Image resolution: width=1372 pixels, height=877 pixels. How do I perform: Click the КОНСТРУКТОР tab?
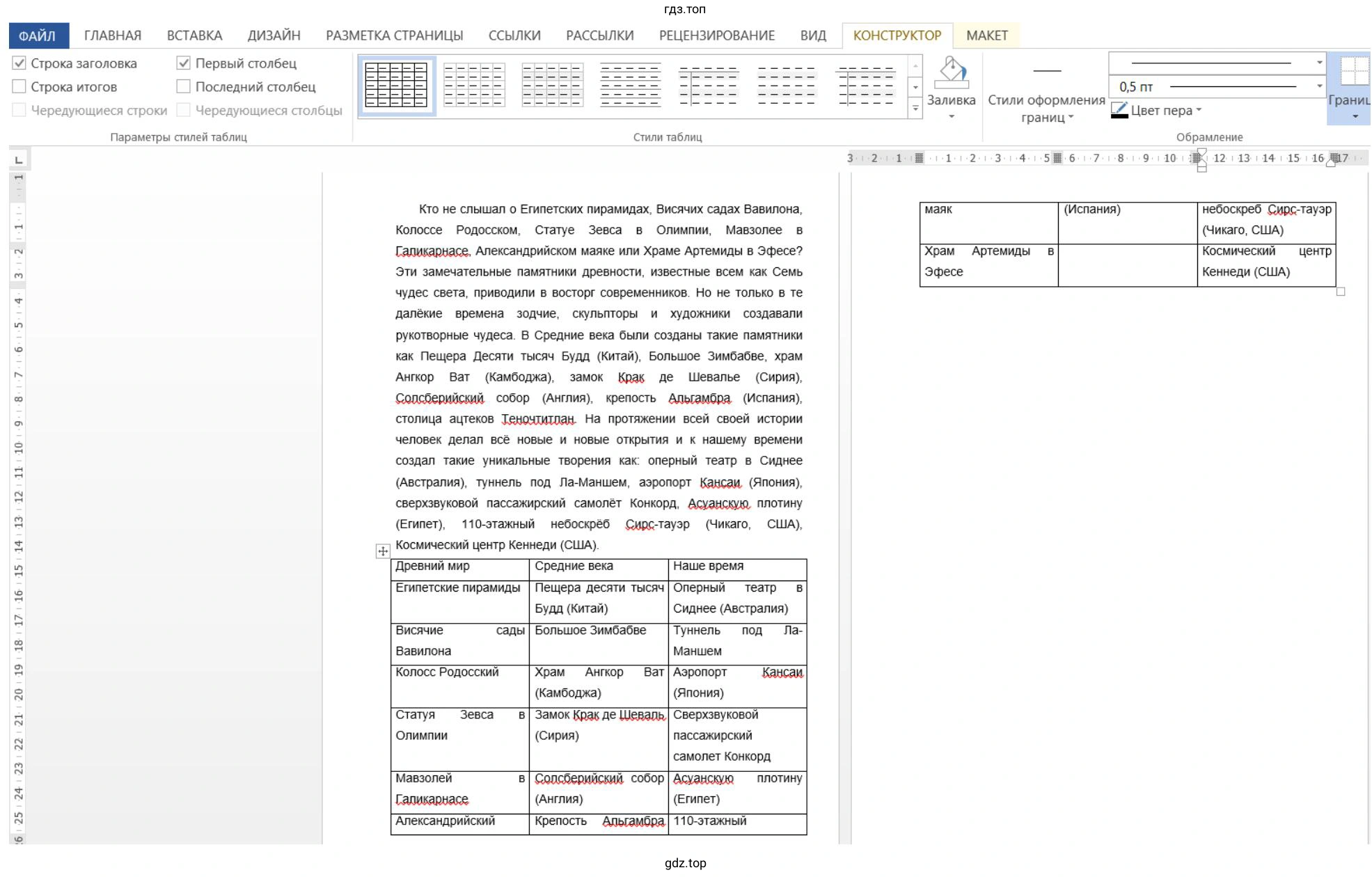tap(897, 35)
